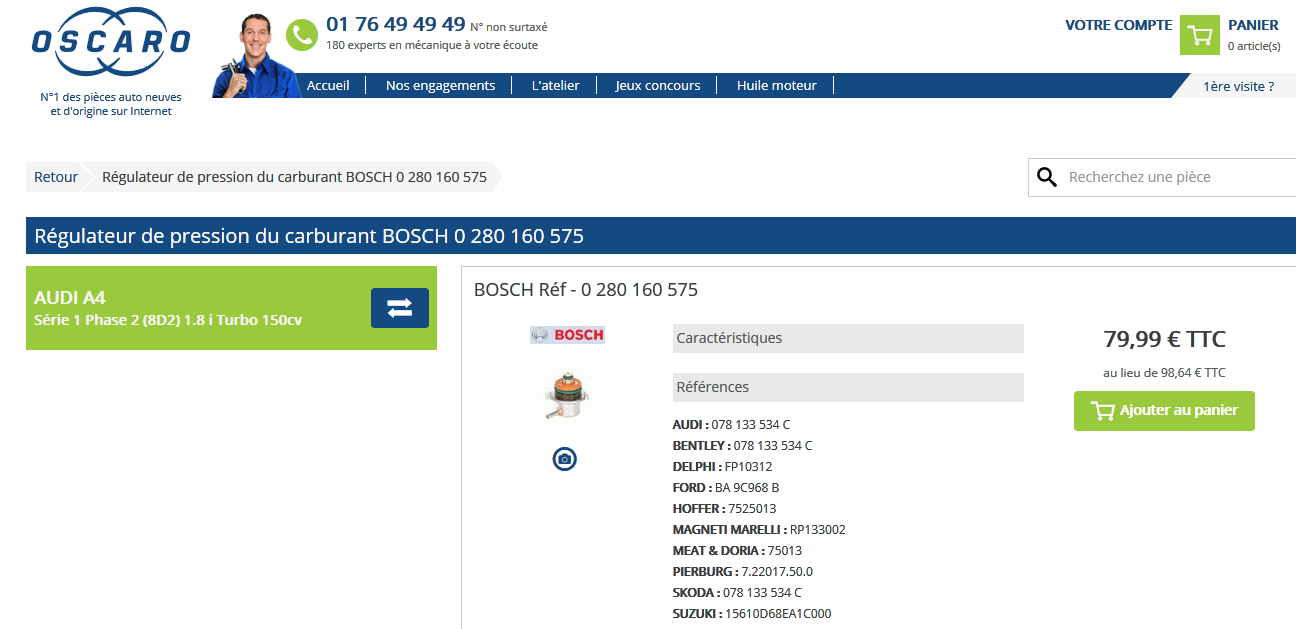Open Nos engagements menu item

pyautogui.click(x=440, y=86)
